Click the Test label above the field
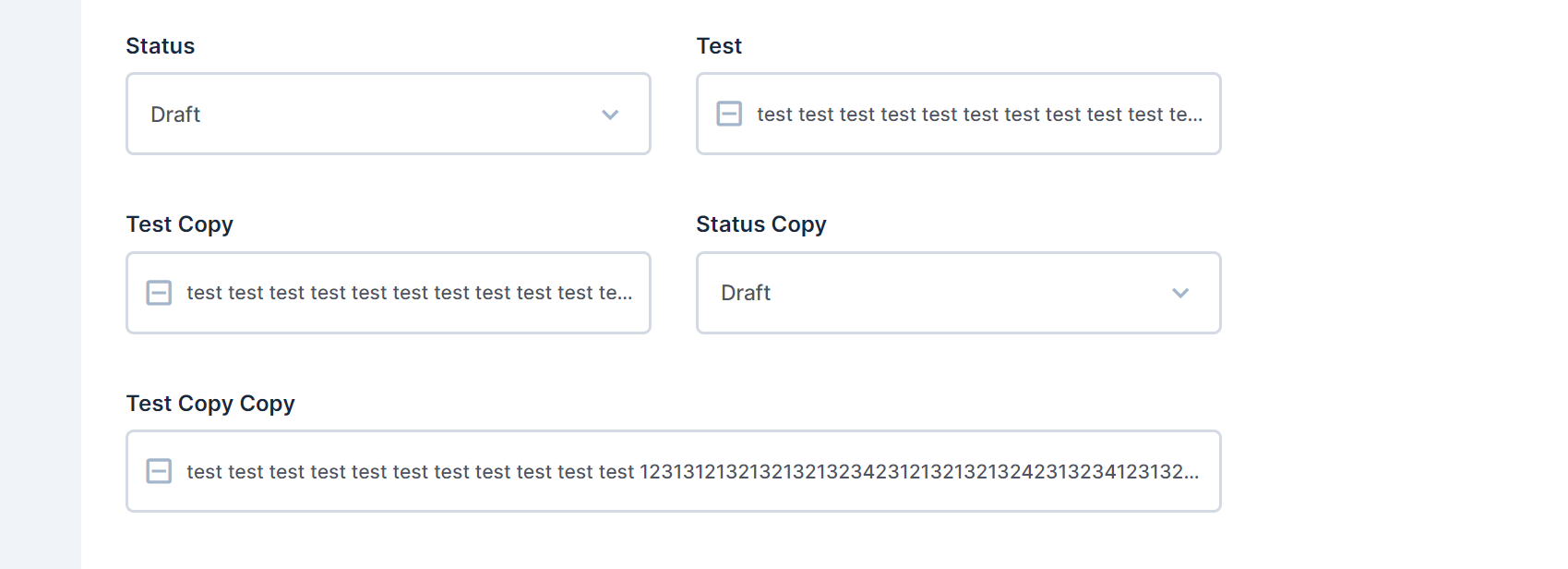This screenshot has height=569, width=1568. click(x=719, y=45)
